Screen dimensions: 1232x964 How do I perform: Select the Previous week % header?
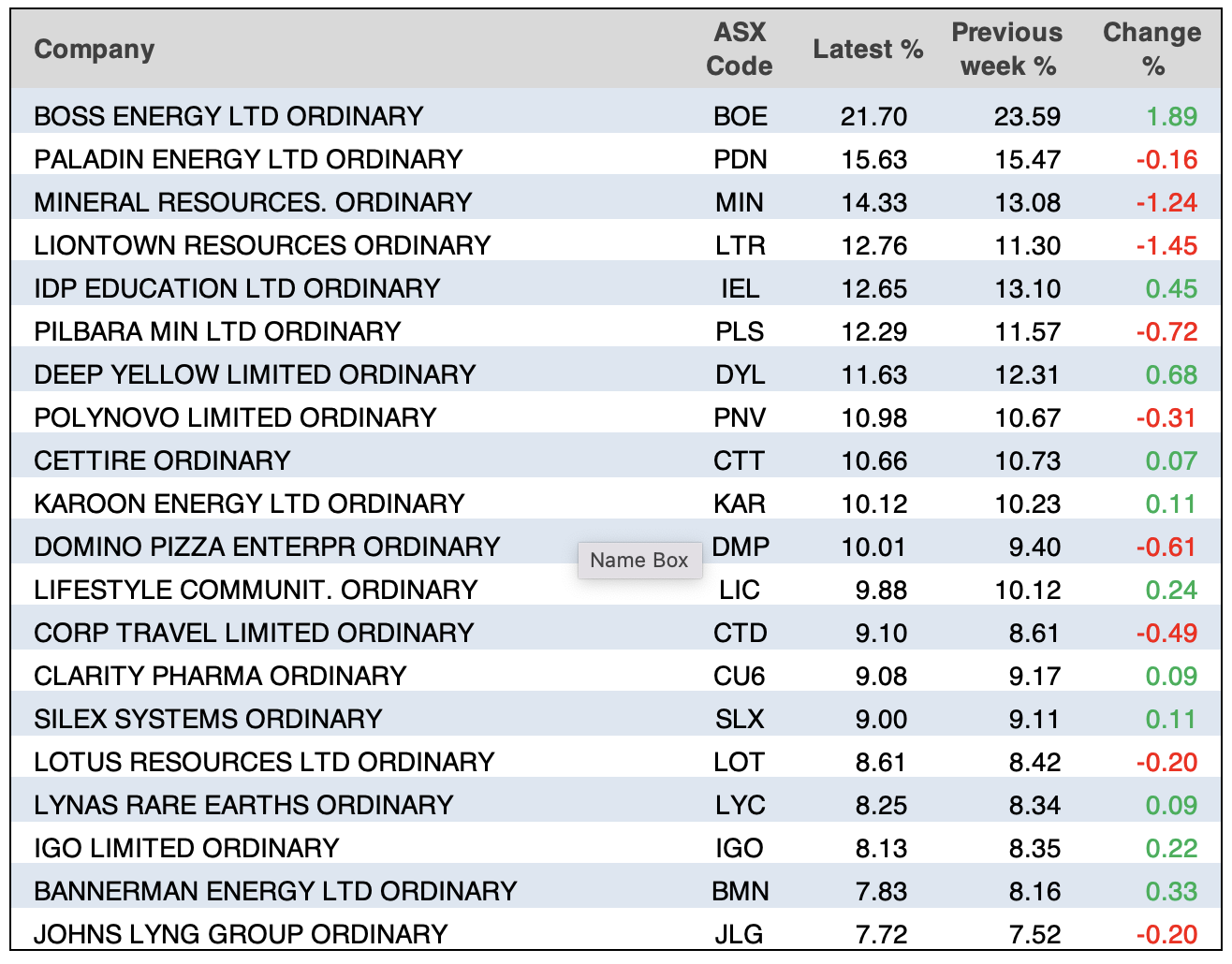1006,50
